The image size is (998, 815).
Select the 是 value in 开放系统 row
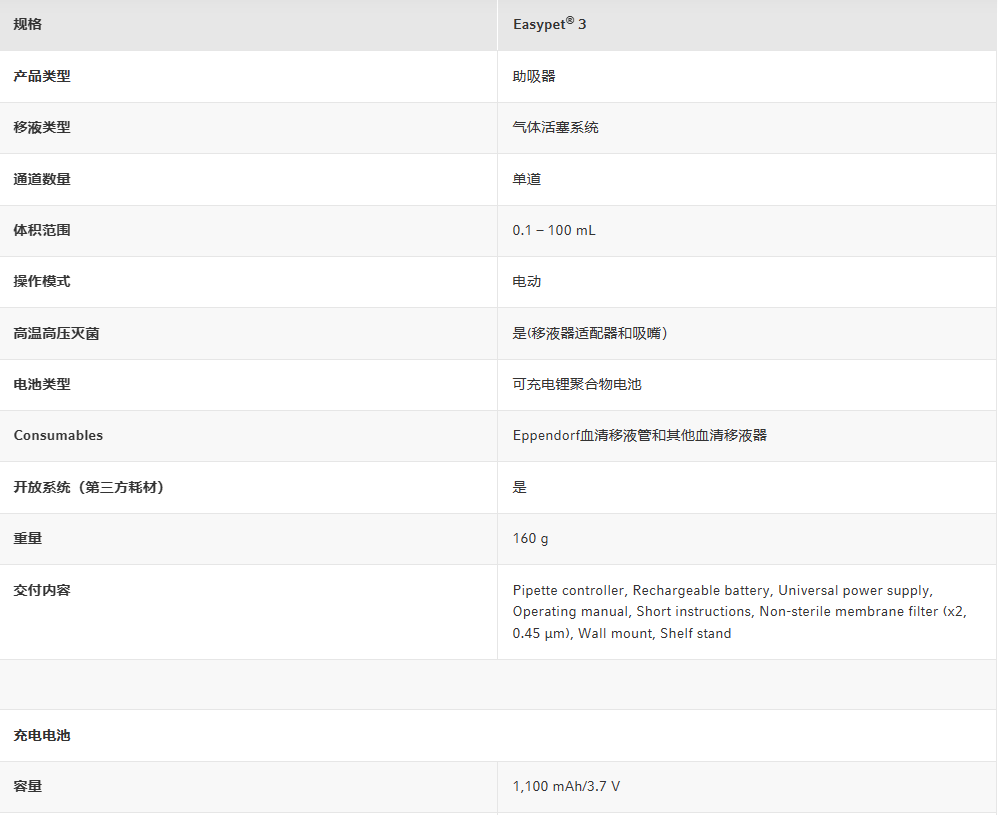(520, 488)
